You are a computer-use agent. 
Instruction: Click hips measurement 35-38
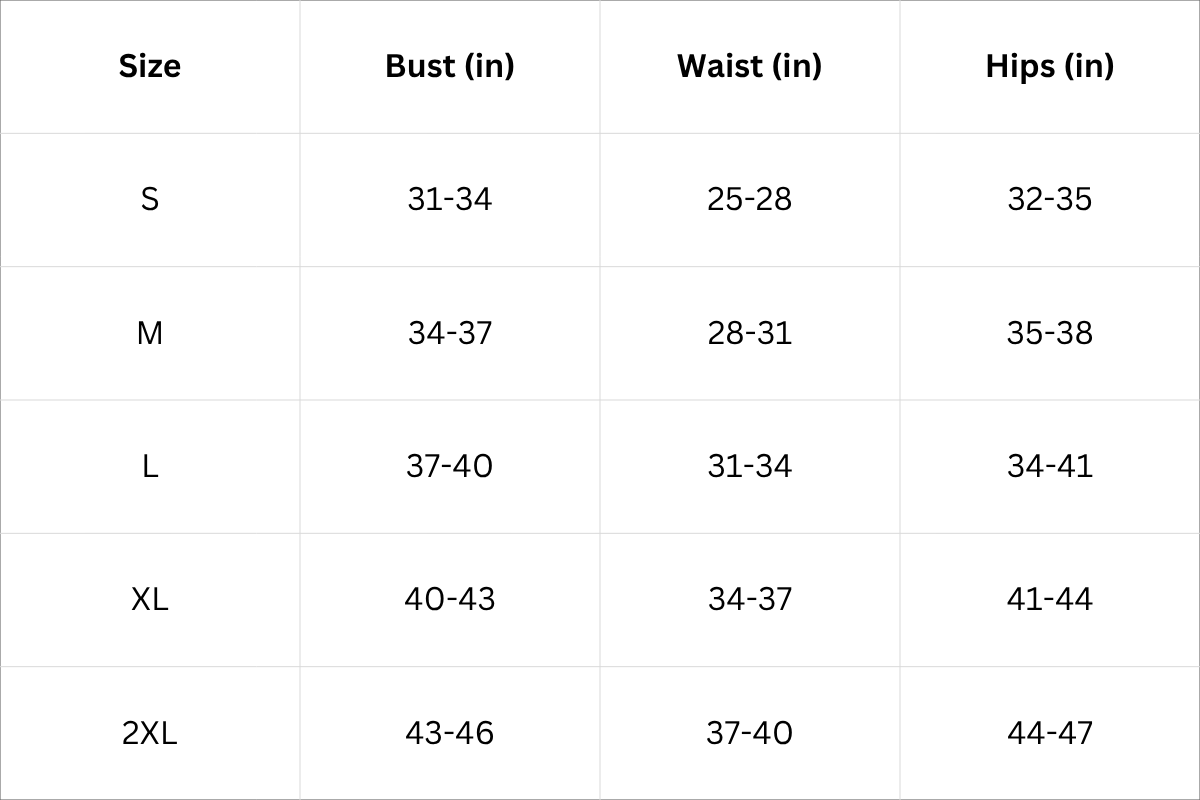[1049, 332]
